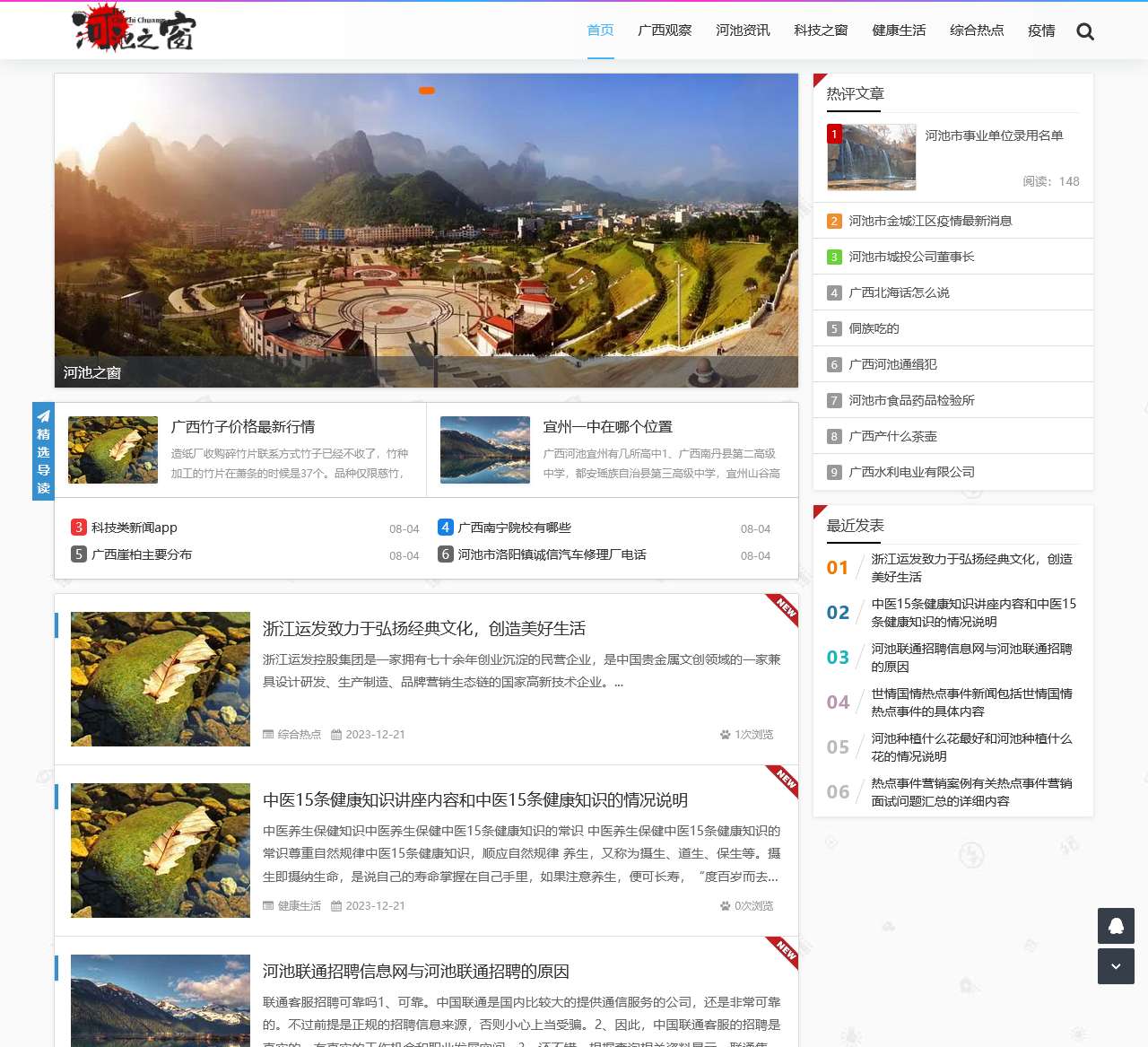Click the 健康生活 category tag under 中医15条 article
Image resolution: width=1148 pixels, height=1047 pixels.
pyautogui.click(x=300, y=906)
